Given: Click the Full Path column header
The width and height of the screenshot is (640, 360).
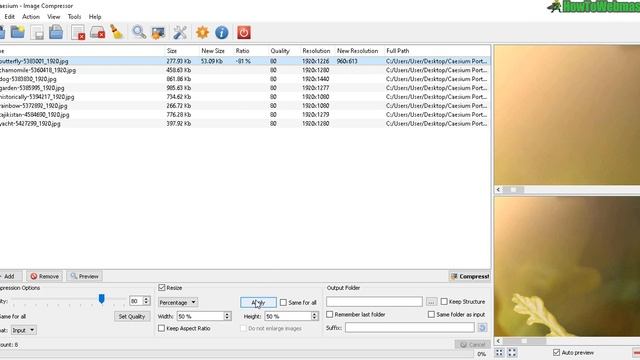Looking at the screenshot, I should click(398, 51).
